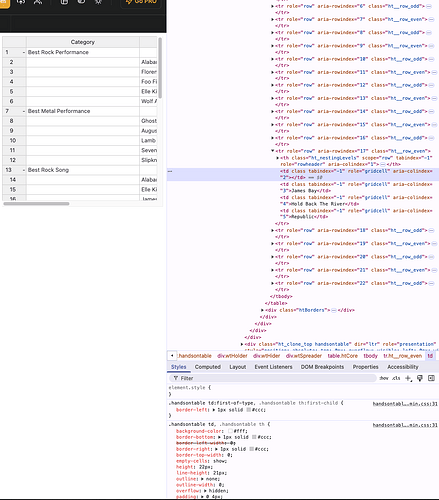This screenshot has height=500, width=439.
Task: Click the #fff background-color swatch
Action: [231, 431]
